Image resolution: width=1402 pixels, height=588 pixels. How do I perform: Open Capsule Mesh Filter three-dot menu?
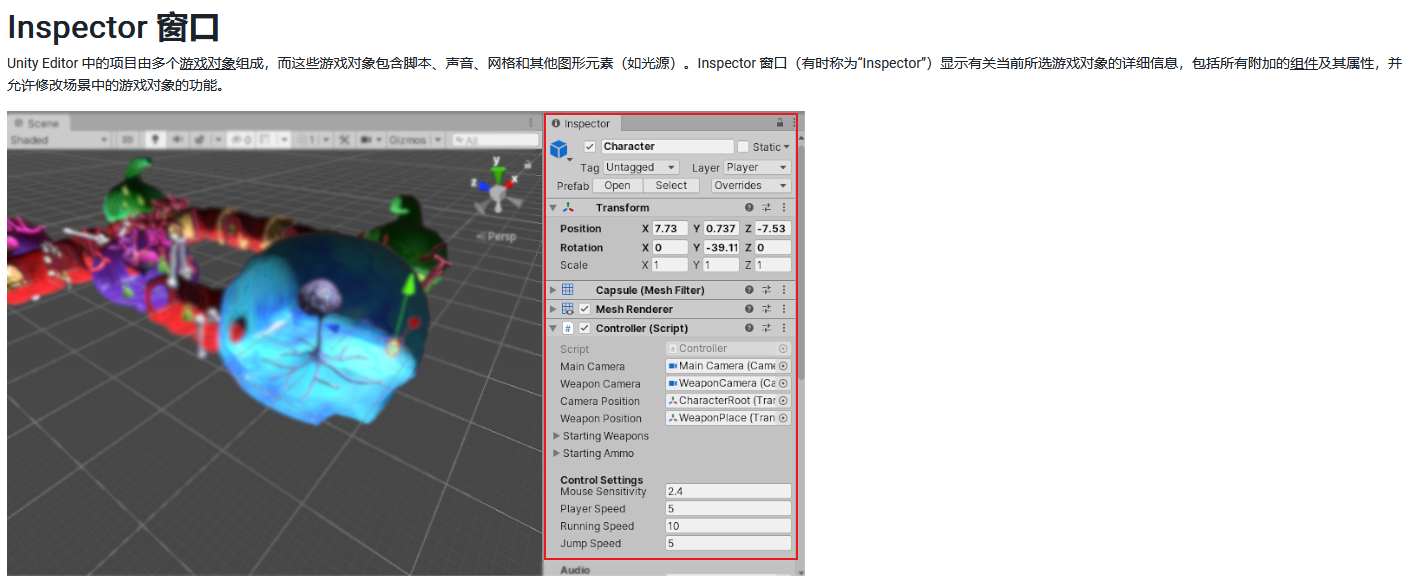[x=784, y=290]
